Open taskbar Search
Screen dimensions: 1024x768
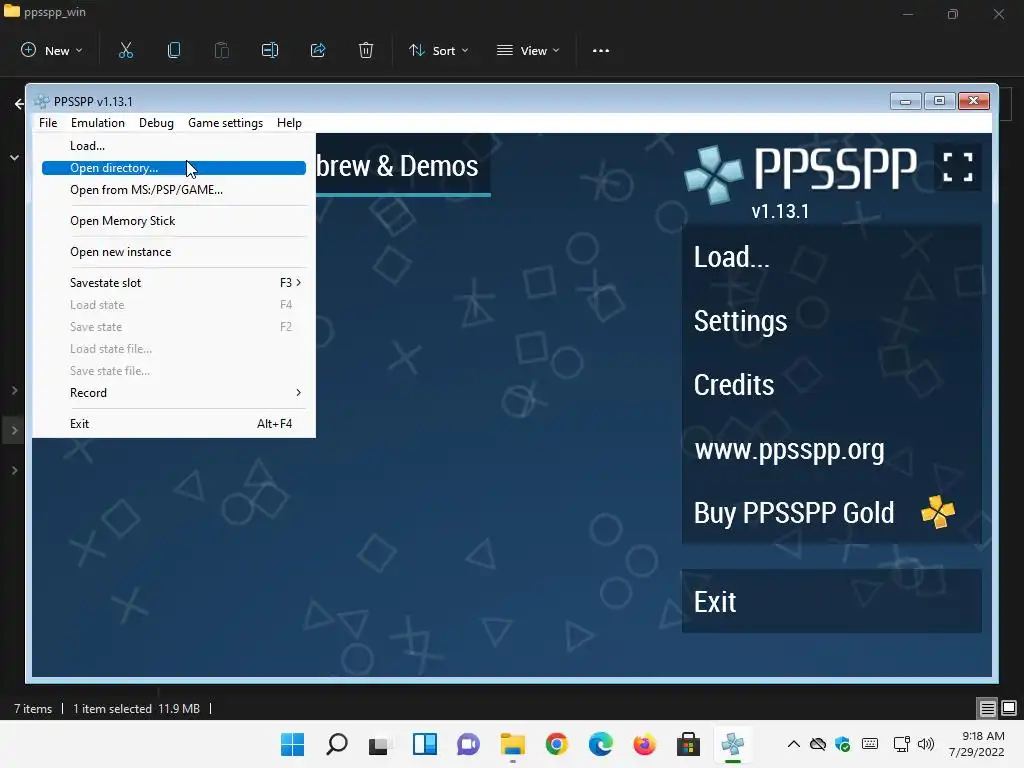(336, 744)
